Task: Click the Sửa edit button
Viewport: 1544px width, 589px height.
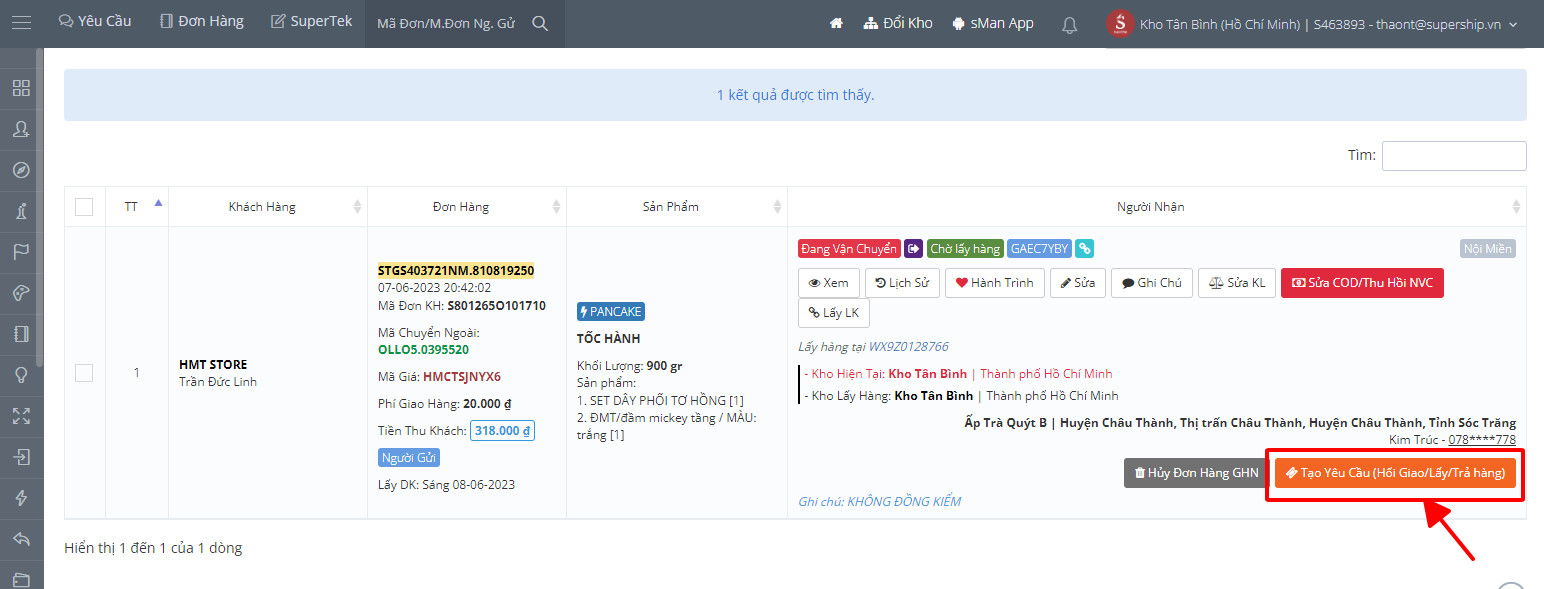Action: [x=1078, y=283]
